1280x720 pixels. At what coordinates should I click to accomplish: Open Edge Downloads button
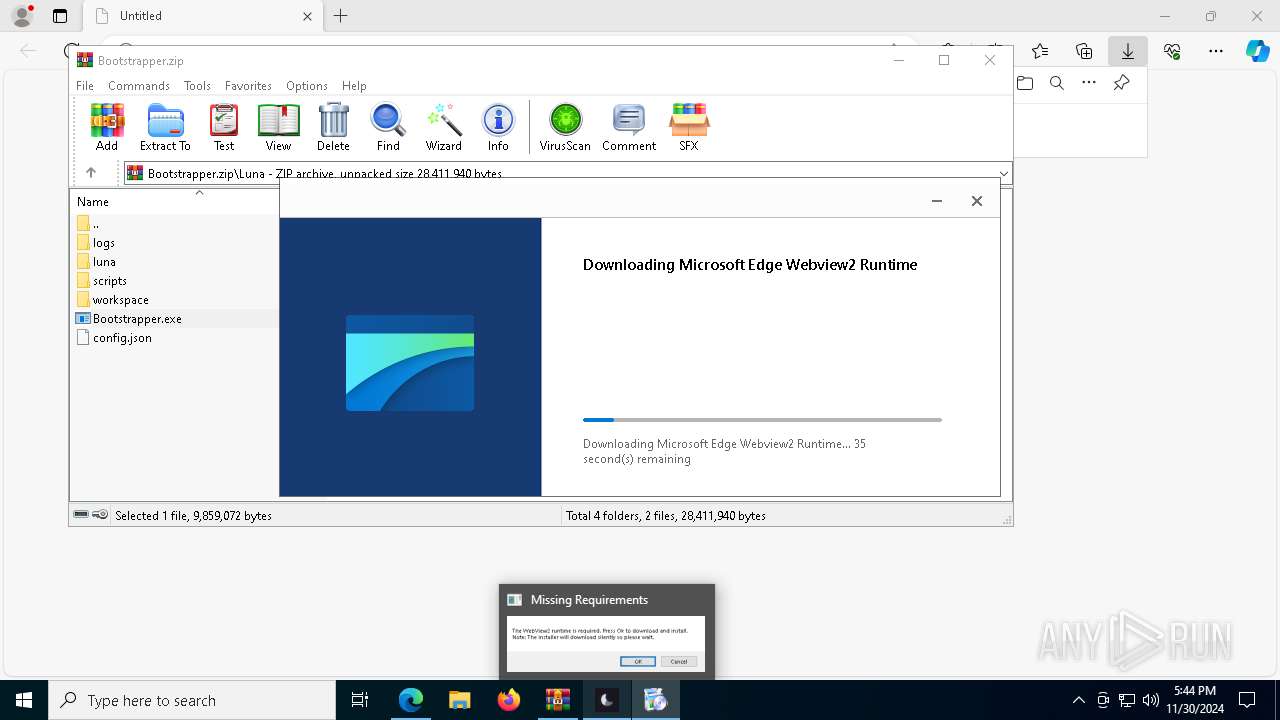coord(1128,51)
